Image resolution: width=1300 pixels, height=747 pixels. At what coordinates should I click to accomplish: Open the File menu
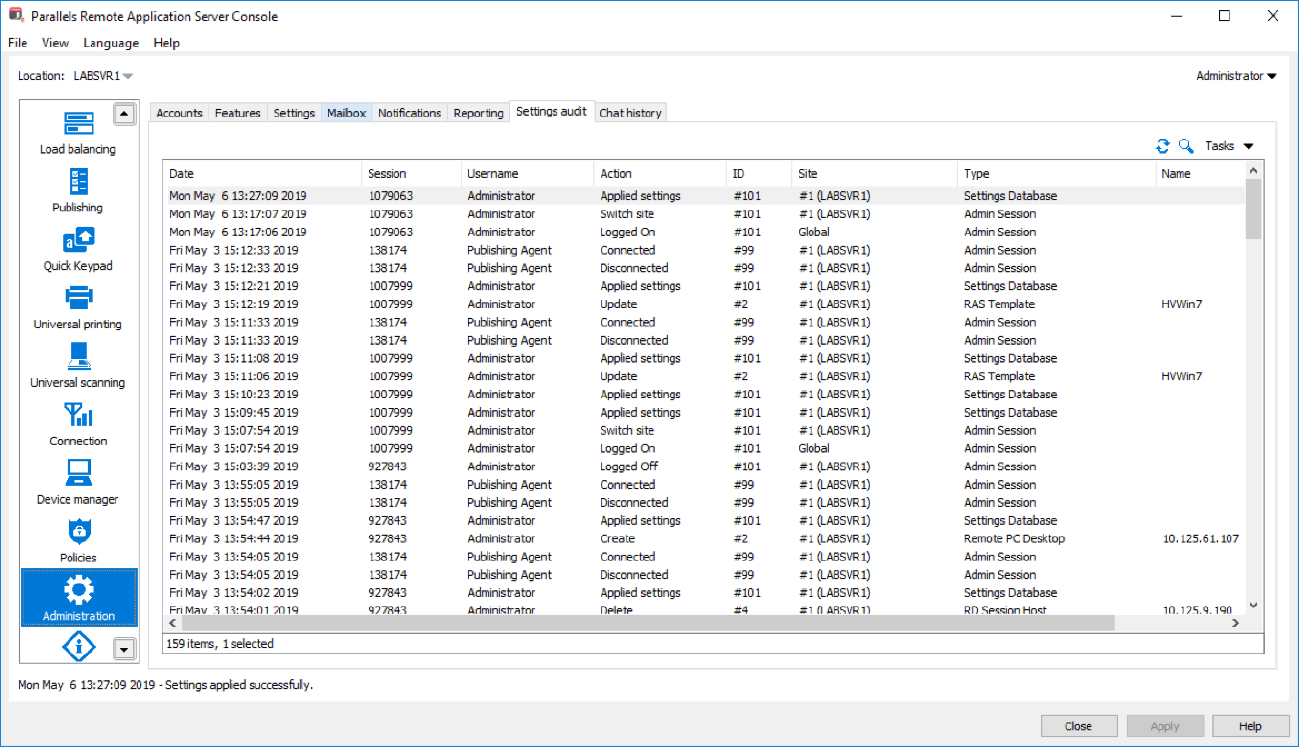(16, 43)
